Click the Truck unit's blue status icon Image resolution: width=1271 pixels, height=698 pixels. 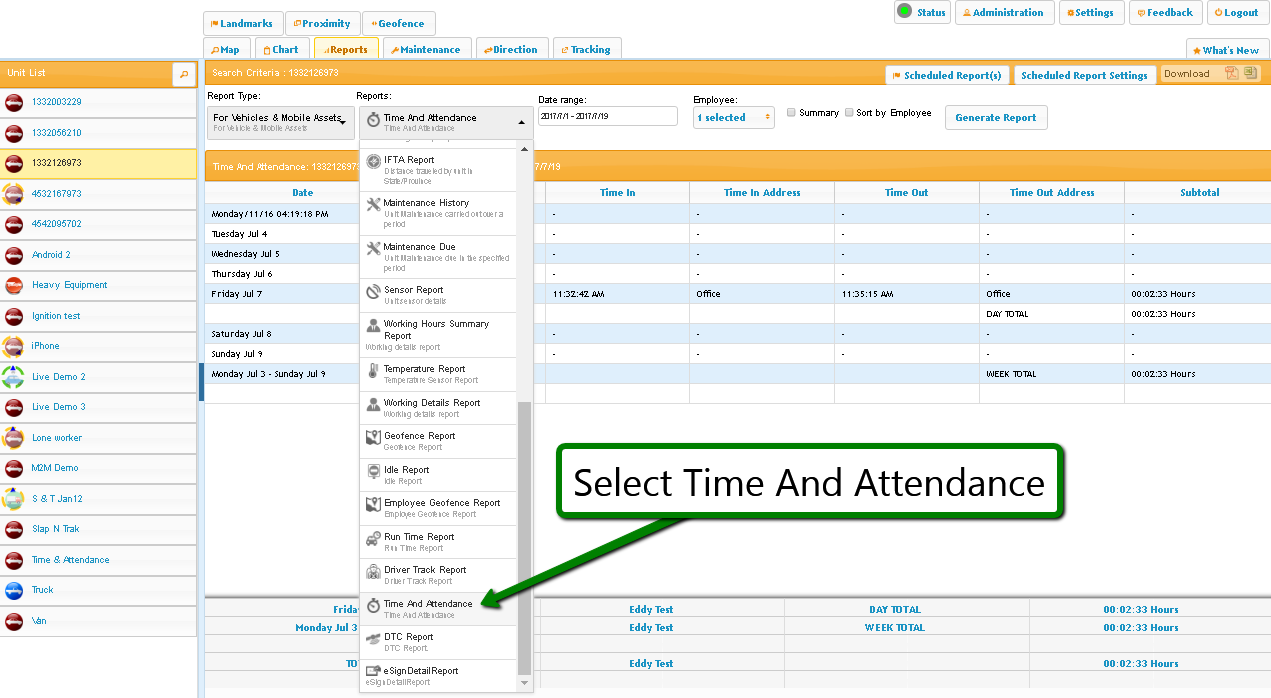[14, 590]
